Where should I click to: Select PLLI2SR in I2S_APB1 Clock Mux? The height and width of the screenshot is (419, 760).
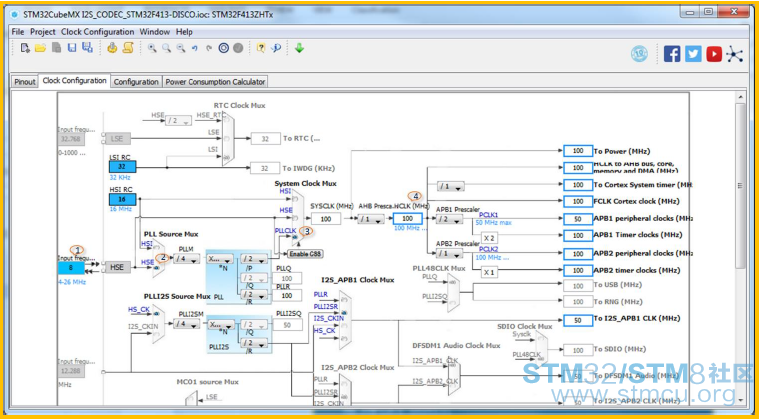click(344, 311)
